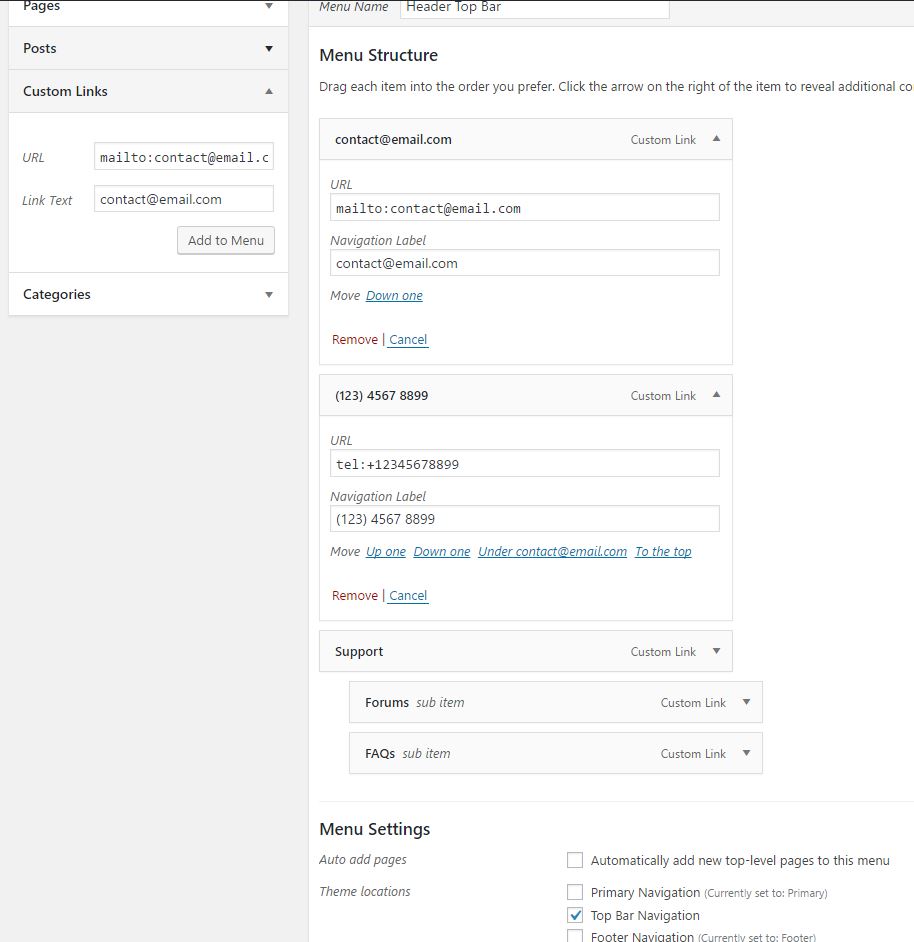The width and height of the screenshot is (914, 942).
Task: Enable automatically add new top-level pages
Action: pos(575,860)
